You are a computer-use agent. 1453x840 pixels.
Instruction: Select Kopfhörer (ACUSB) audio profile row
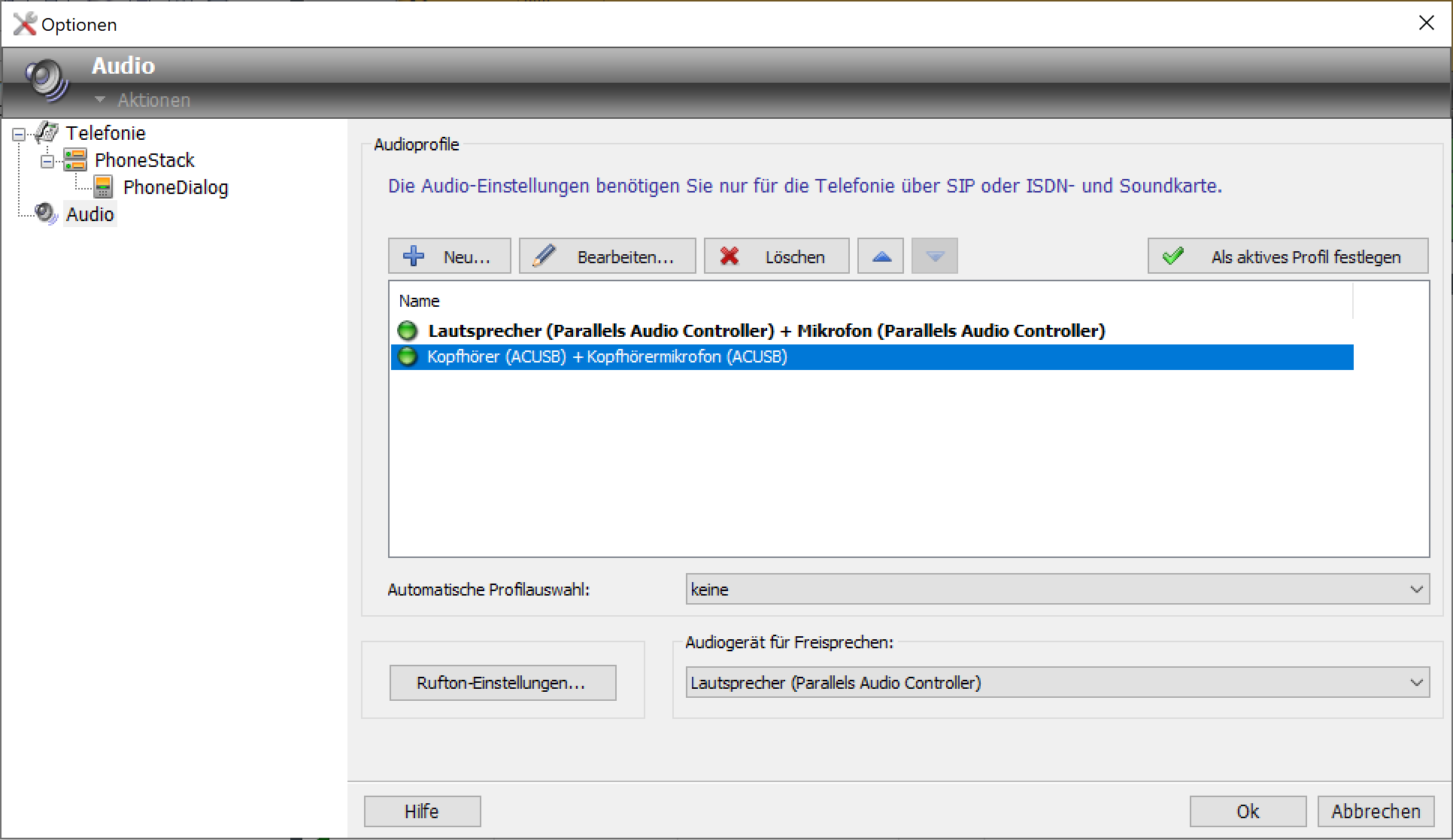[607, 357]
